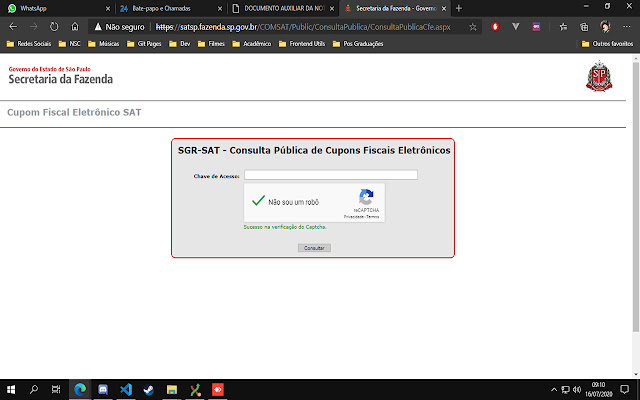Open browser settings and more menu
Screen dimensions: 640x400
click(x=627, y=27)
